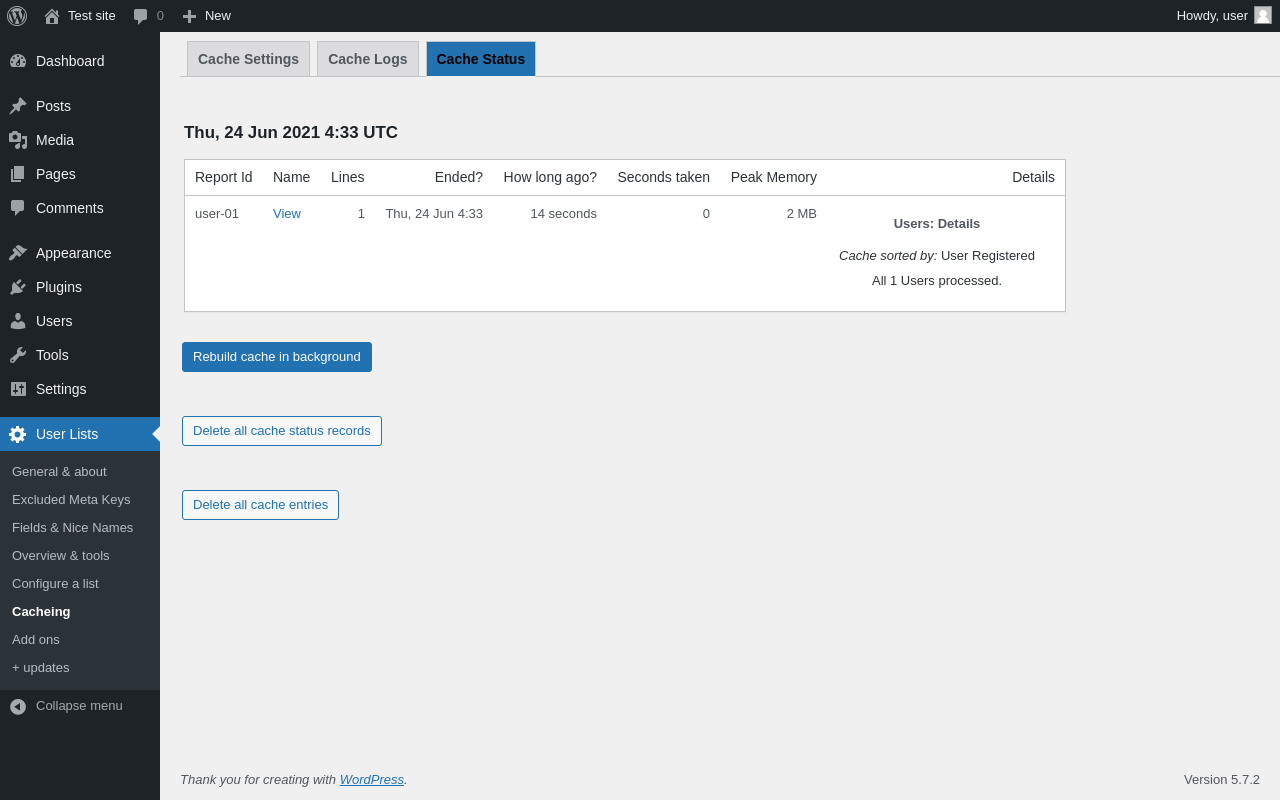Click the User Lists gear icon
The width and height of the screenshot is (1280, 800).
[18, 434]
